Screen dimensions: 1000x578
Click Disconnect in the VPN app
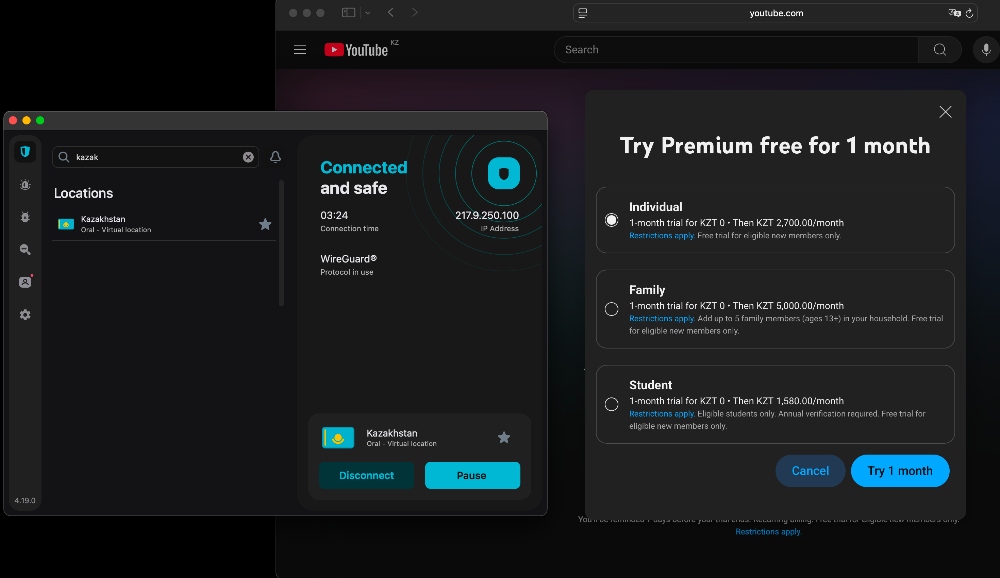coord(366,475)
